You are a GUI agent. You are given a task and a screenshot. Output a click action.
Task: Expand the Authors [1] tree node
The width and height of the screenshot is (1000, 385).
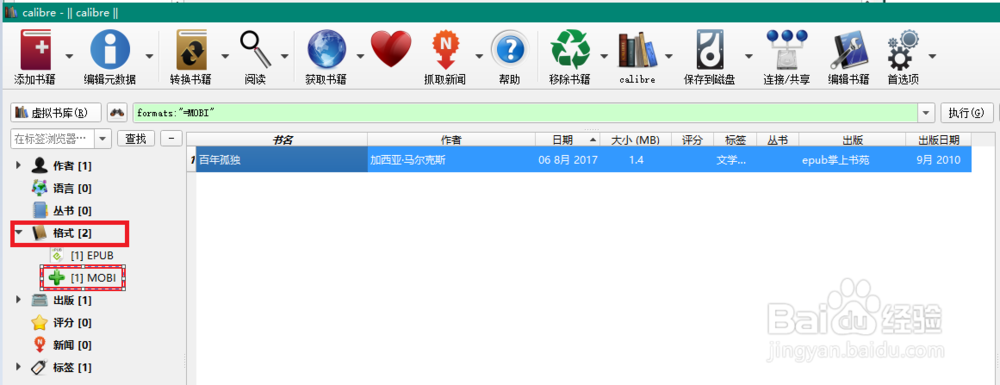pos(18,166)
